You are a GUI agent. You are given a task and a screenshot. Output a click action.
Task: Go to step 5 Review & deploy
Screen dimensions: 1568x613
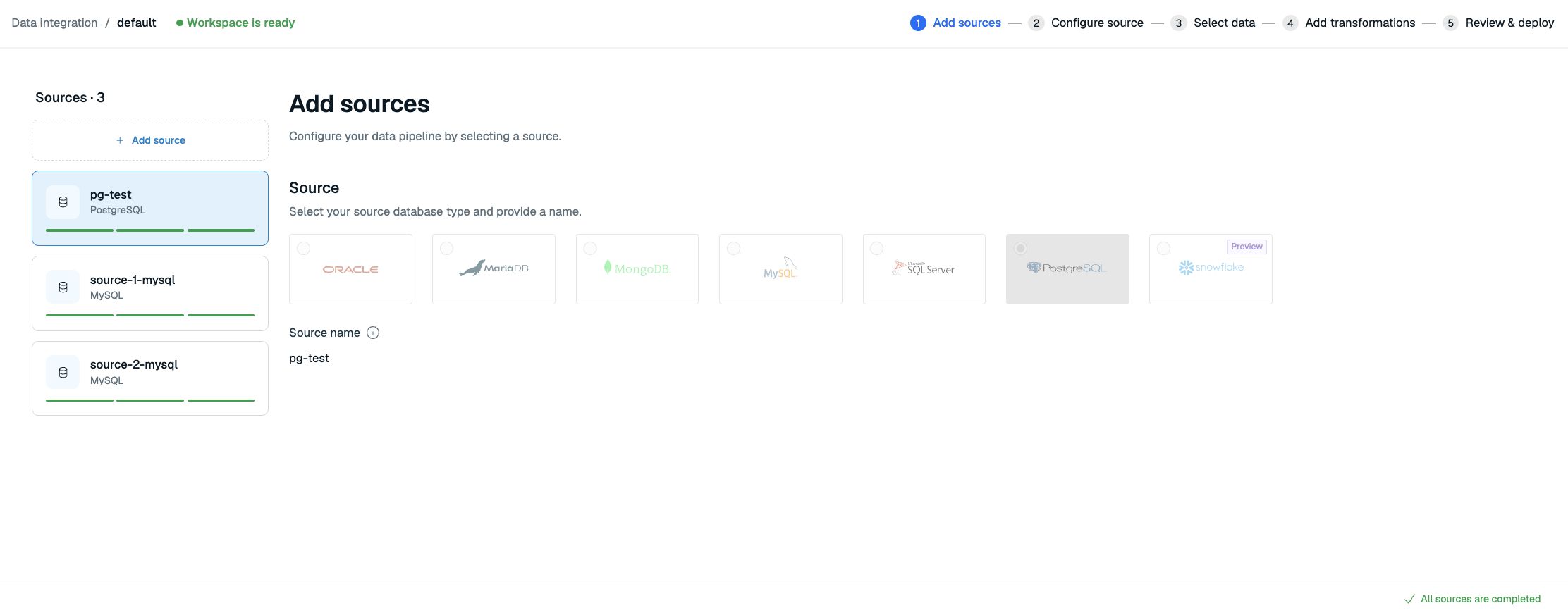(x=1498, y=23)
